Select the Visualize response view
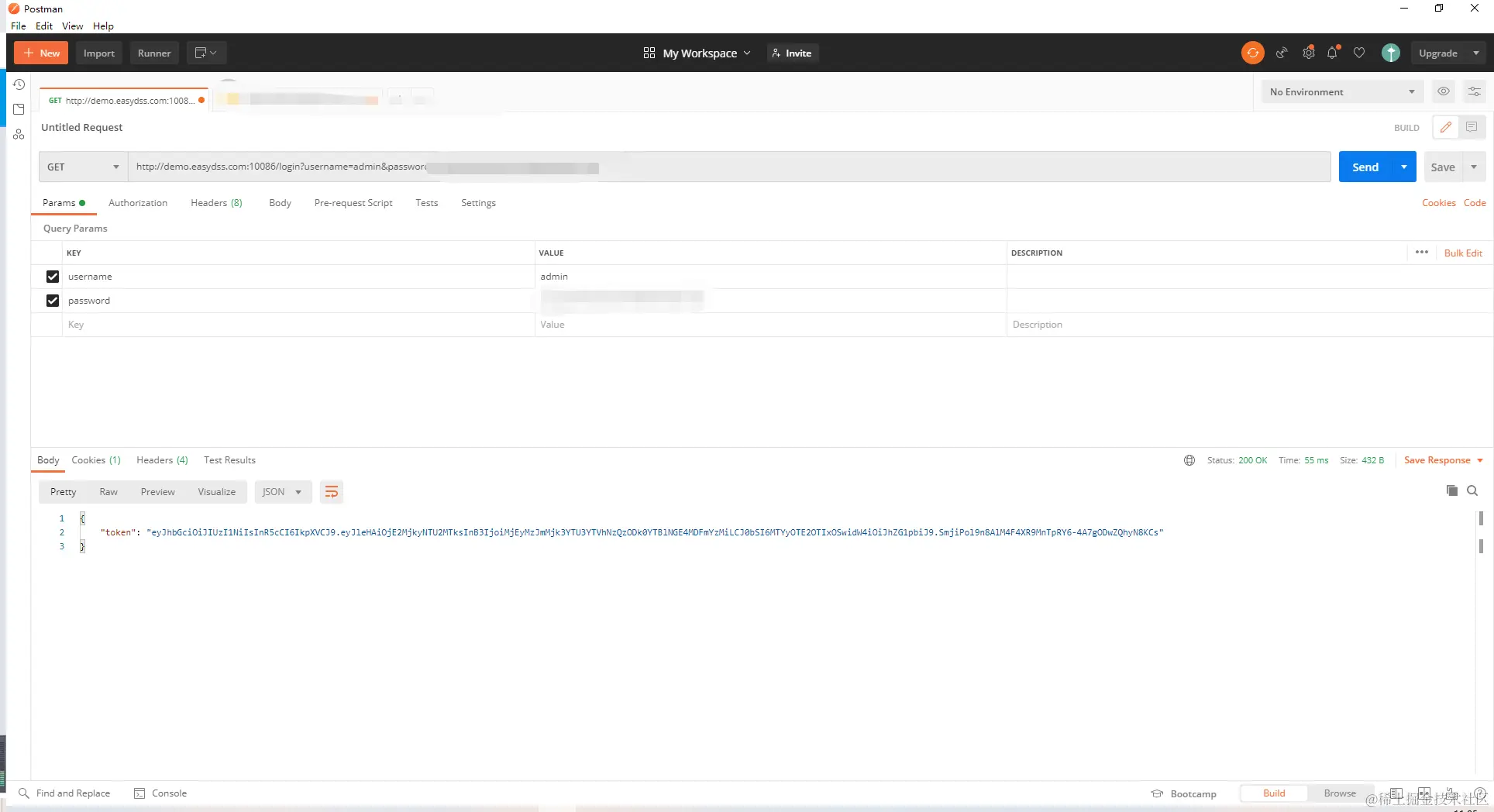This screenshot has height=812, width=1494. 216,492
